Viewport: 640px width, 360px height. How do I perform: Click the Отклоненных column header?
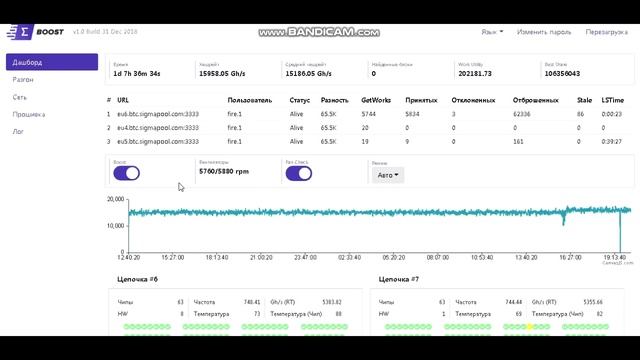tap(473, 100)
